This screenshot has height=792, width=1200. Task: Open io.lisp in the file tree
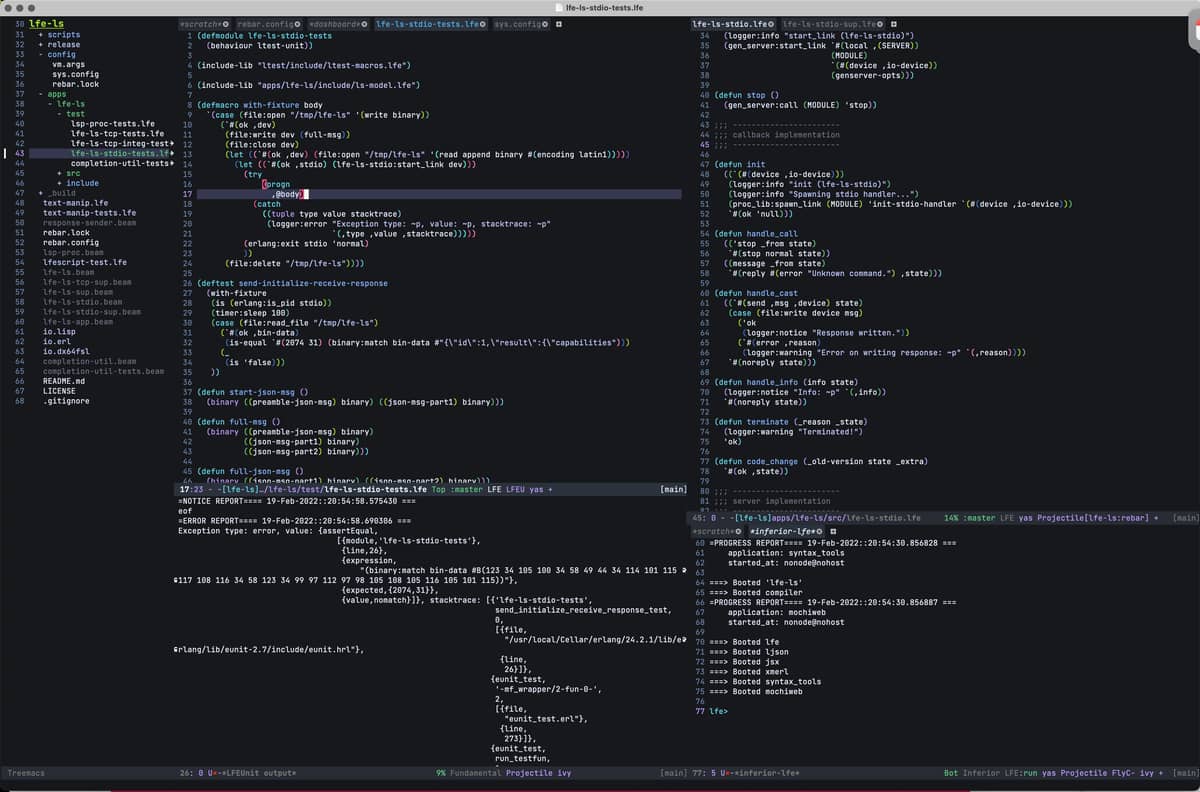(x=59, y=331)
